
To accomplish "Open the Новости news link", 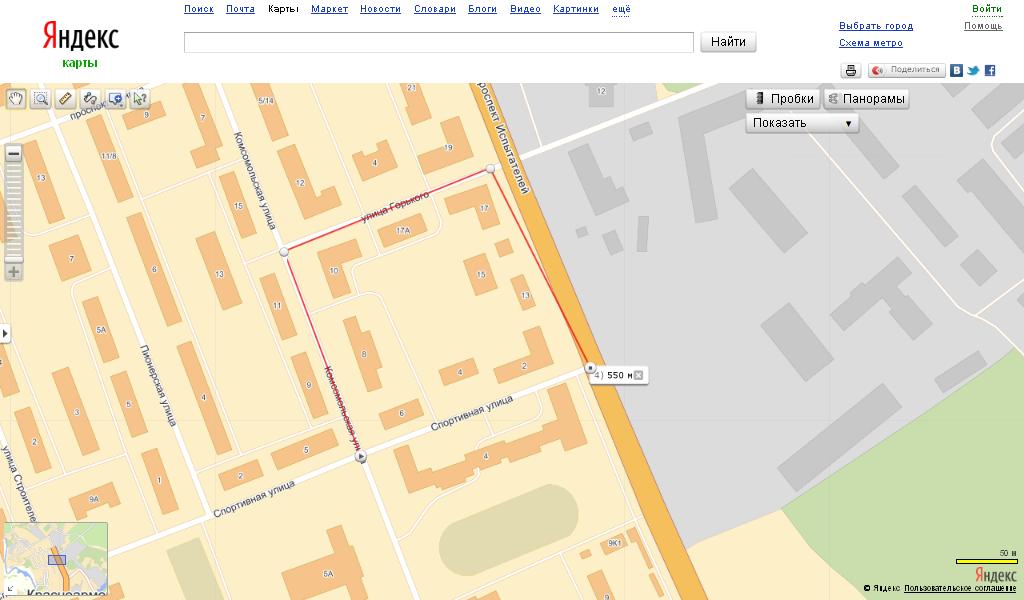I will point(380,9).
